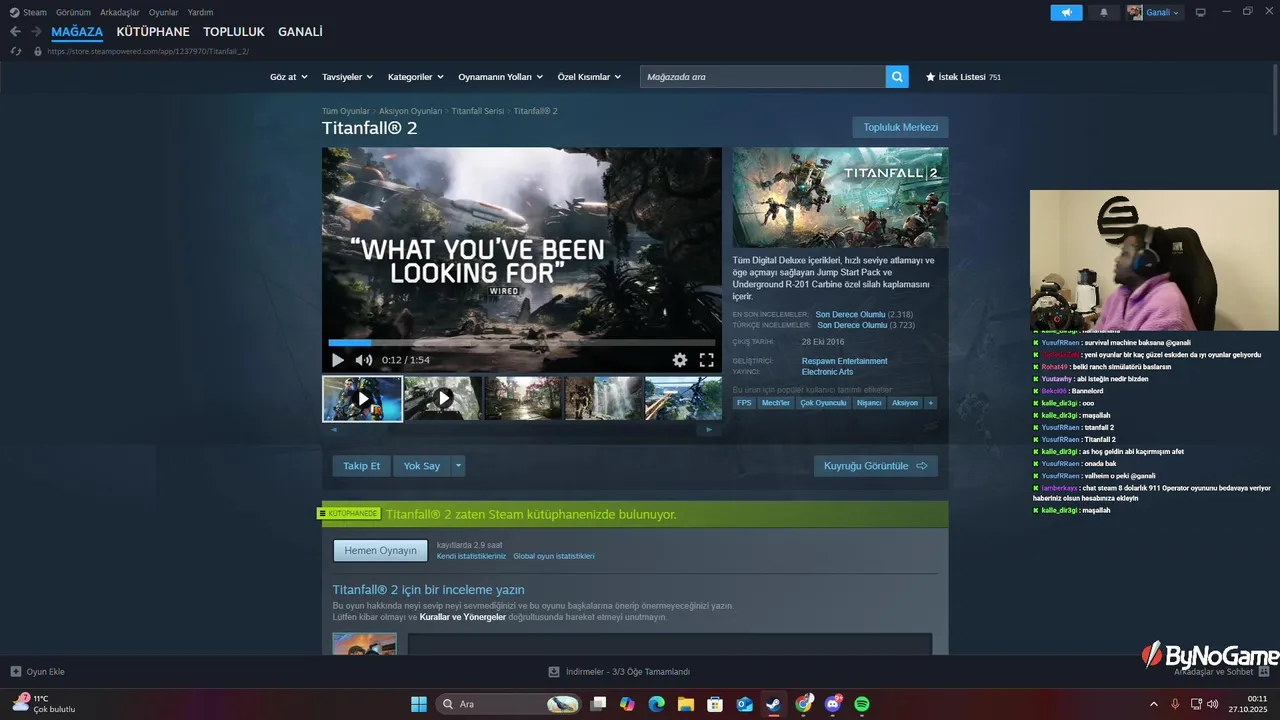Go forward with the Steam forward arrow

(36, 32)
